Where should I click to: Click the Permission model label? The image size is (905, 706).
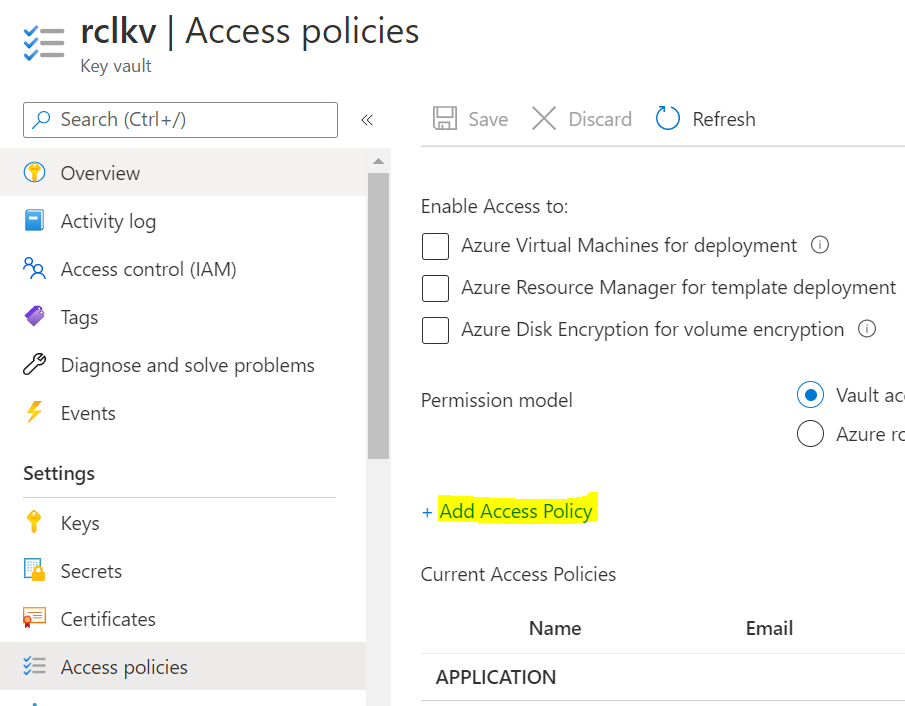coord(496,399)
